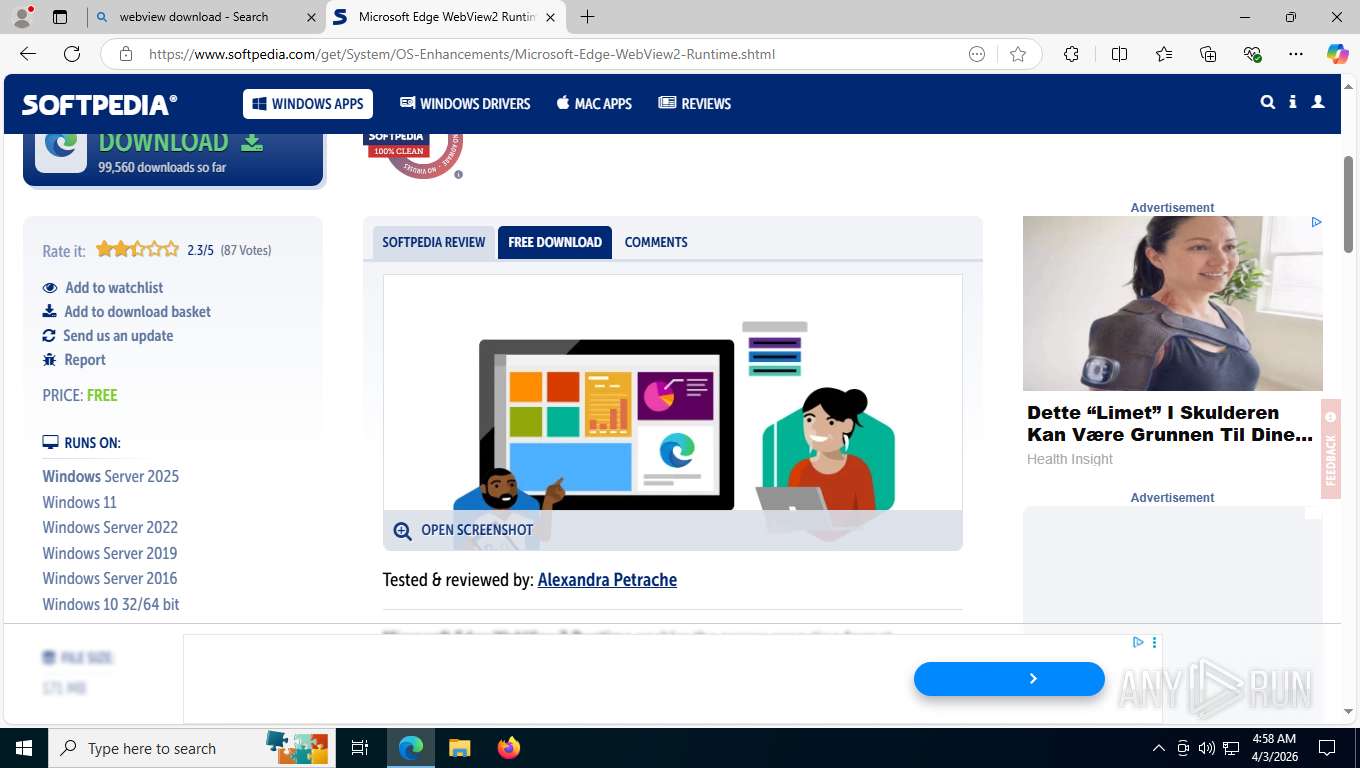Click the Report link

point(74,359)
